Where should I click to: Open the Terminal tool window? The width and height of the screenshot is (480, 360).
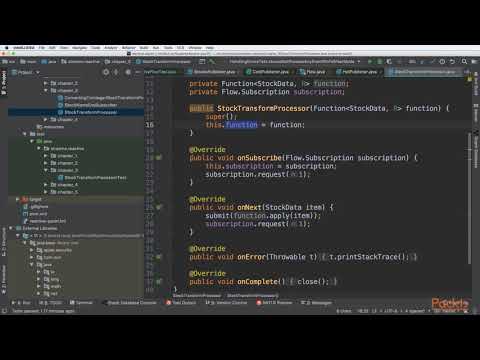pos(81,303)
